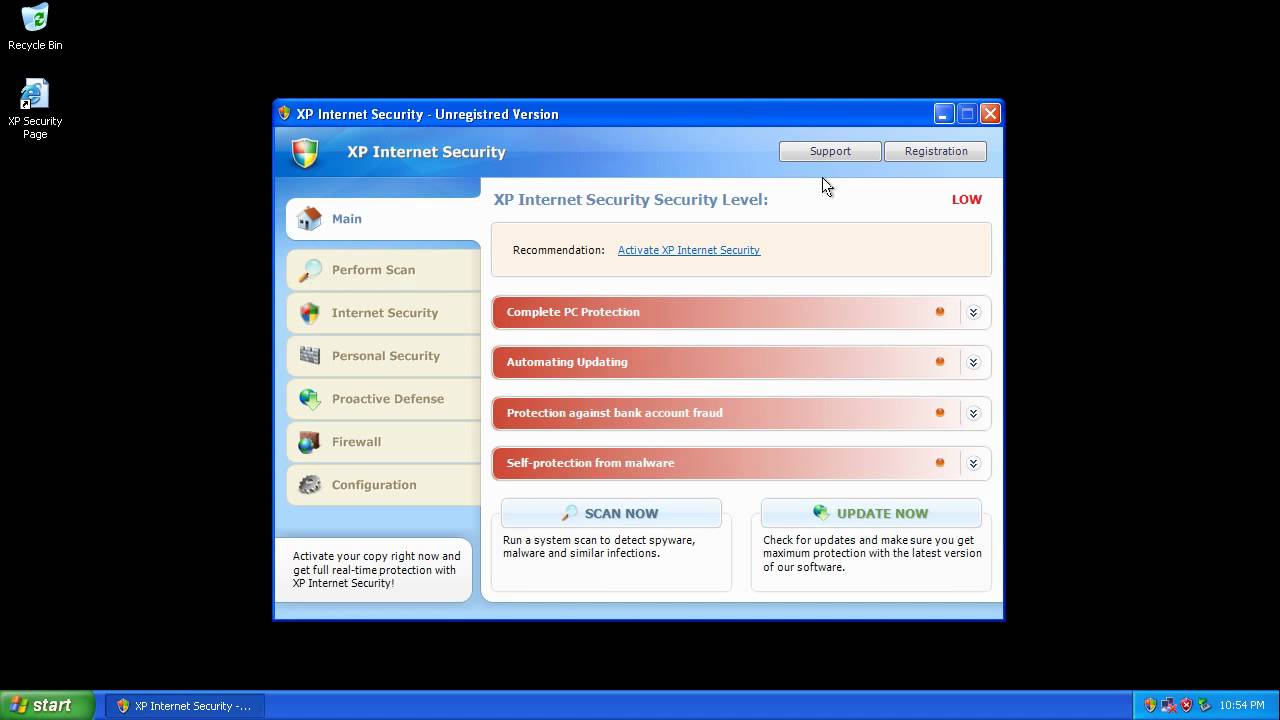Click the XP Internet Security taskbar button
The height and width of the screenshot is (720, 1280).
[185, 706]
